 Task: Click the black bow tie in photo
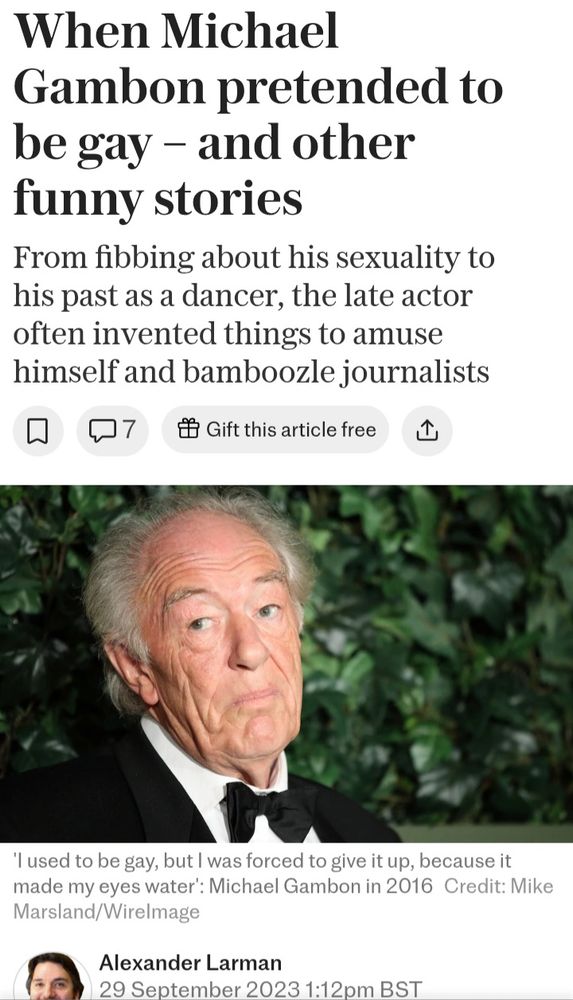pos(270,811)
